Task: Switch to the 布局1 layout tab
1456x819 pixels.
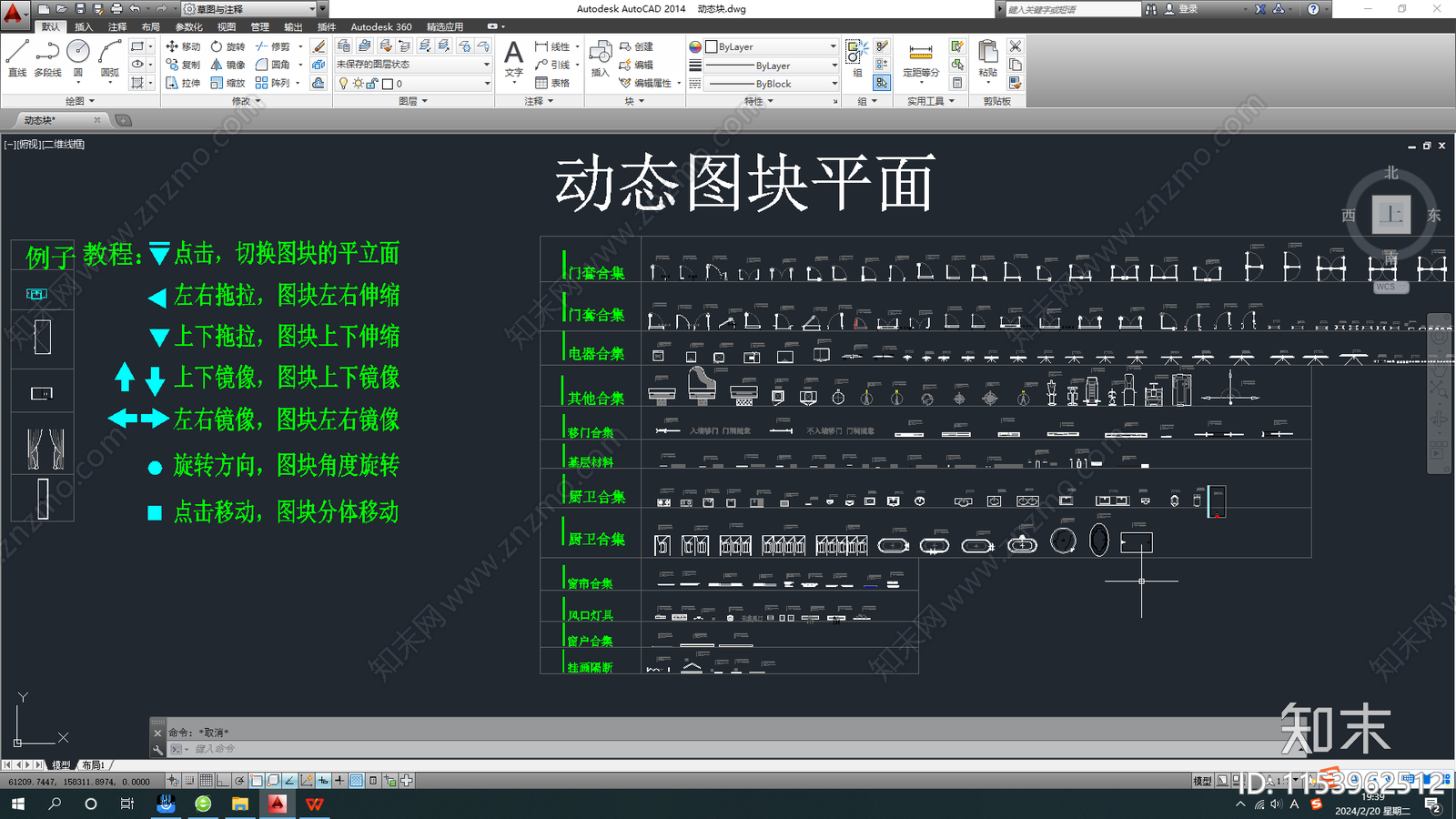Action: tap(93, 765)
